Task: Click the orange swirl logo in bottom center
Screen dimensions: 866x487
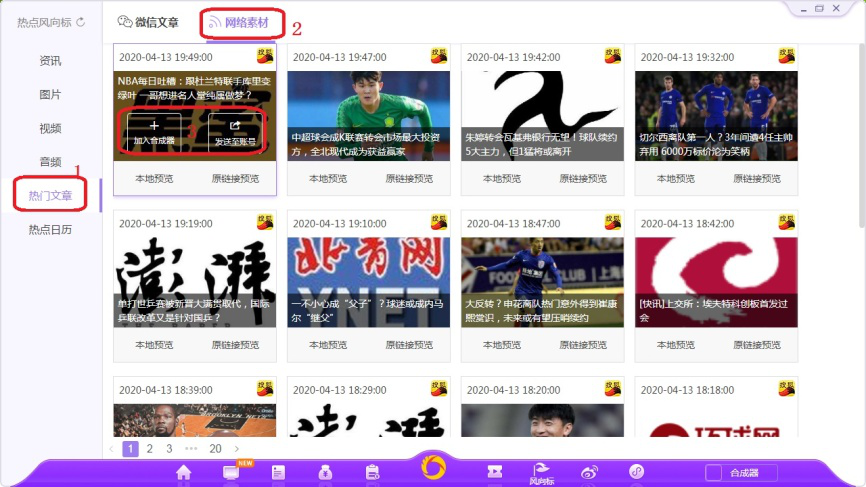Action: click(433, 467)
